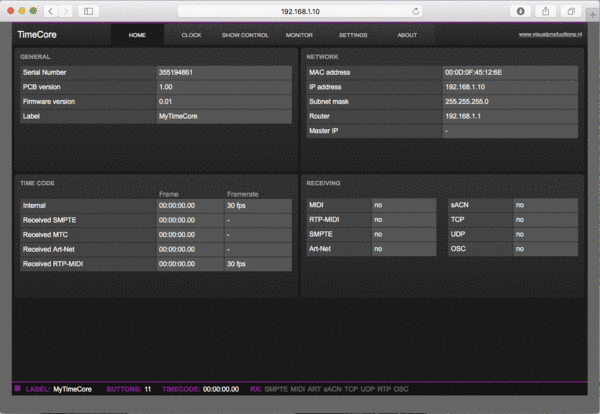Switch to the SHOW CONTROL tab
Image resolution: width=600 pixels, height=414 pixels.
tap(245, 35)
